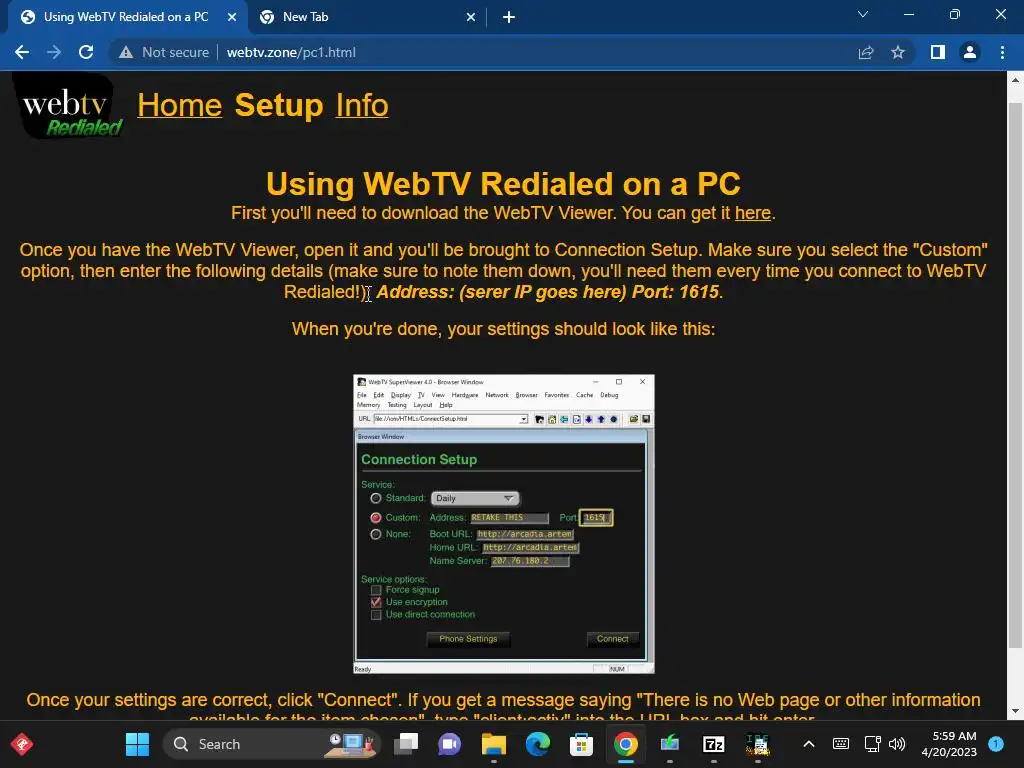
Task: Click the Chrome taskbar icon
Action: [x=626, y=744]
